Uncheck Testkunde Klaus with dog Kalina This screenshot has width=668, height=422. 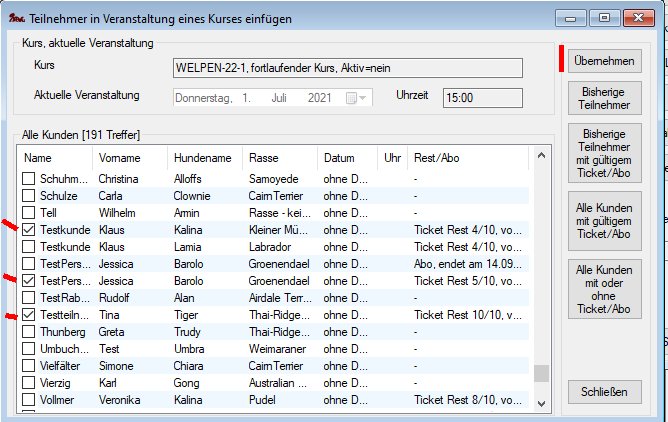pyautogui.click(x=30, y=230)
